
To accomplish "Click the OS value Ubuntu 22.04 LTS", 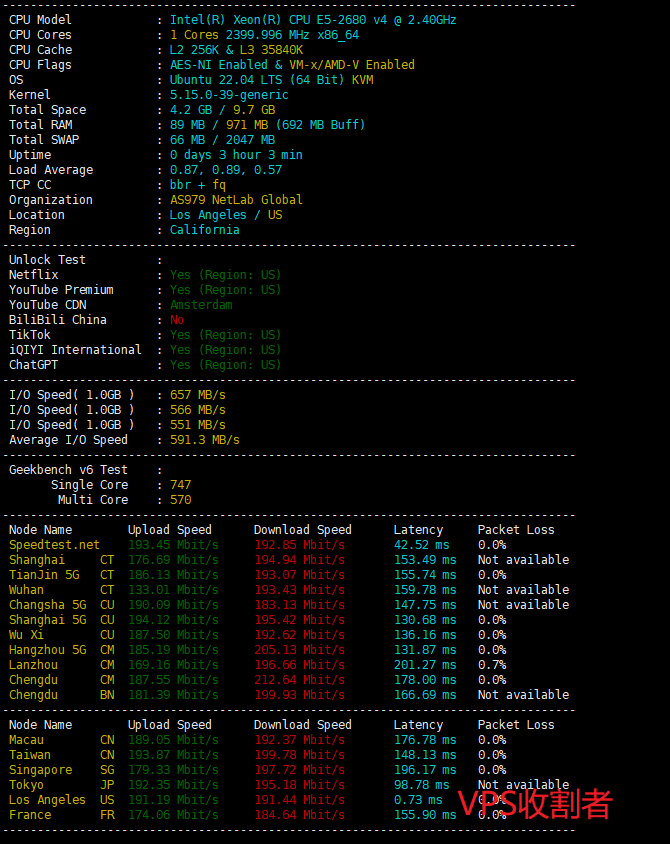I will pyautogui.click(x=257, y=80).
